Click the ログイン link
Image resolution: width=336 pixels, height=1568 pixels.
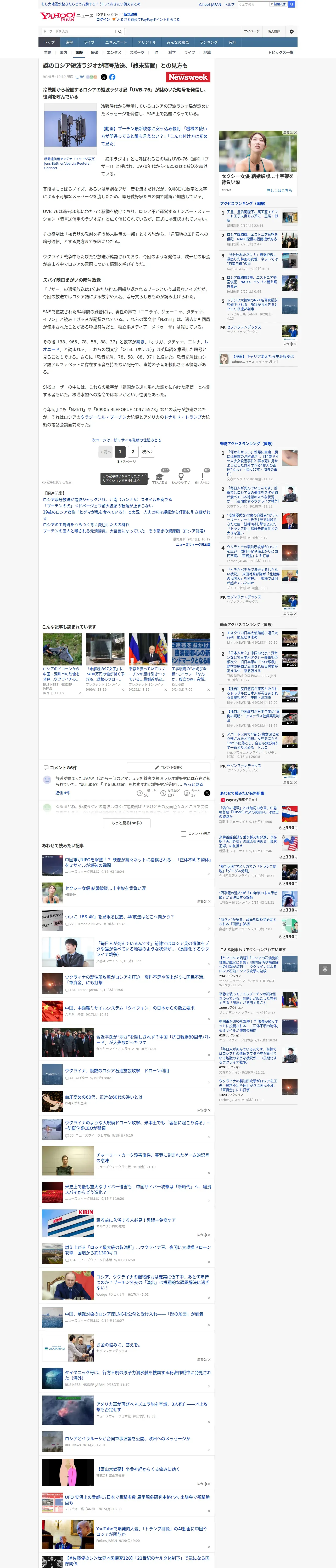pos(103,20)
